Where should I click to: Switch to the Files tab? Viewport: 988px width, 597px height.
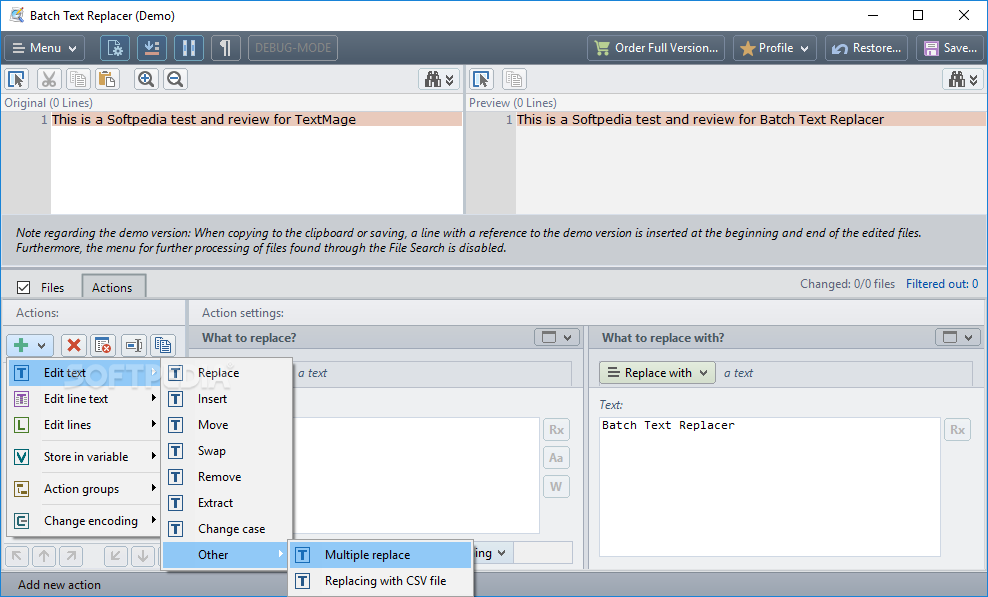[x=52, y=287]
